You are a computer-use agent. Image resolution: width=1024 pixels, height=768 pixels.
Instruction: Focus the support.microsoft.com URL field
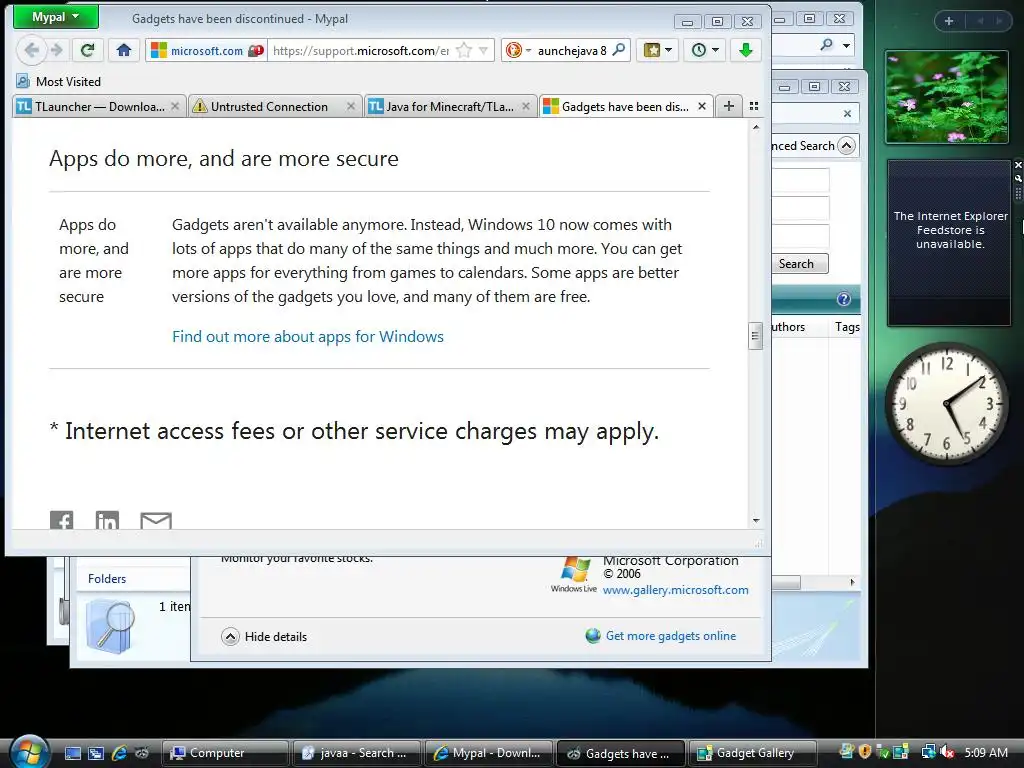point(361,50)
